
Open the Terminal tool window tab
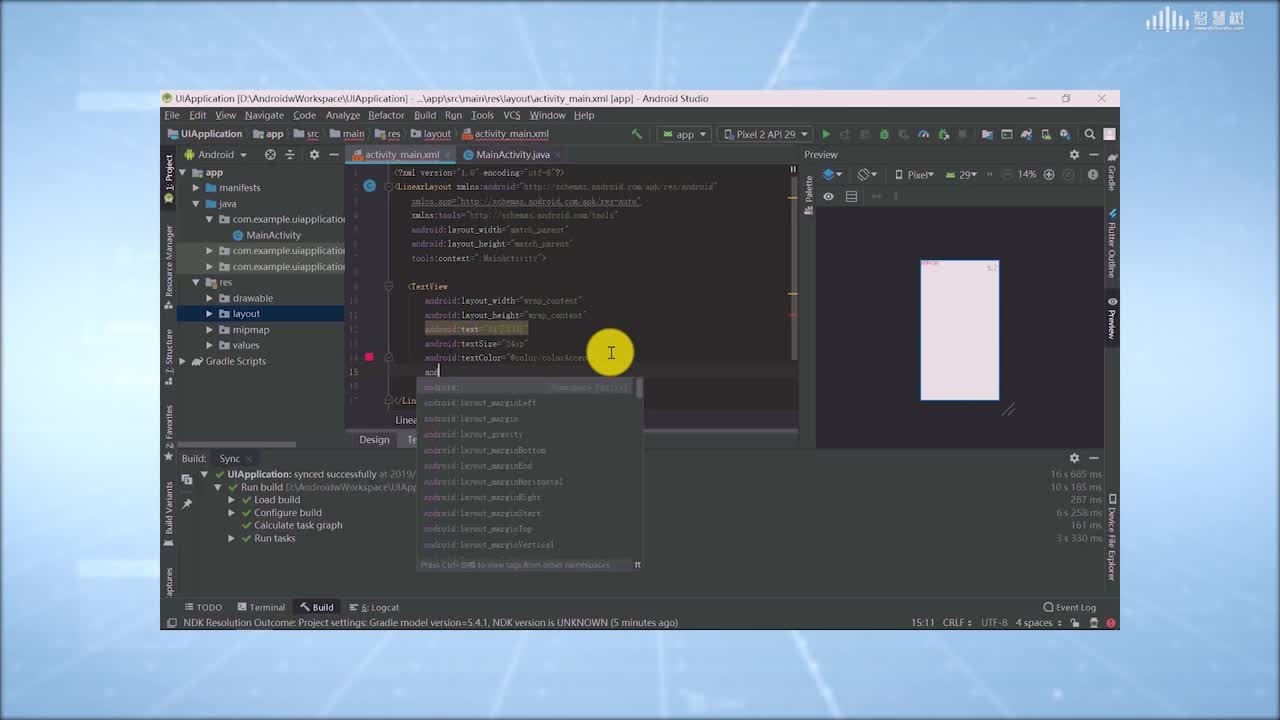point(260,607)
